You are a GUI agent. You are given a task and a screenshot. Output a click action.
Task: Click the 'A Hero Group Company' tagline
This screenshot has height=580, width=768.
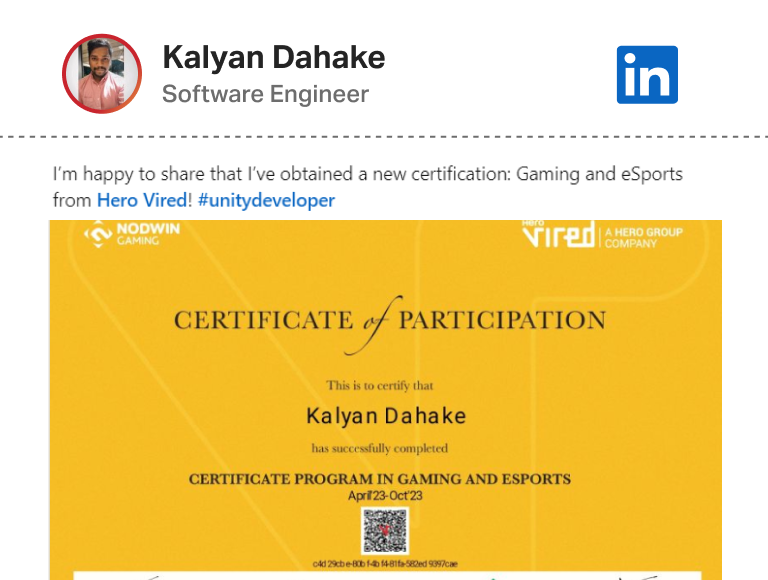(645, 237)
